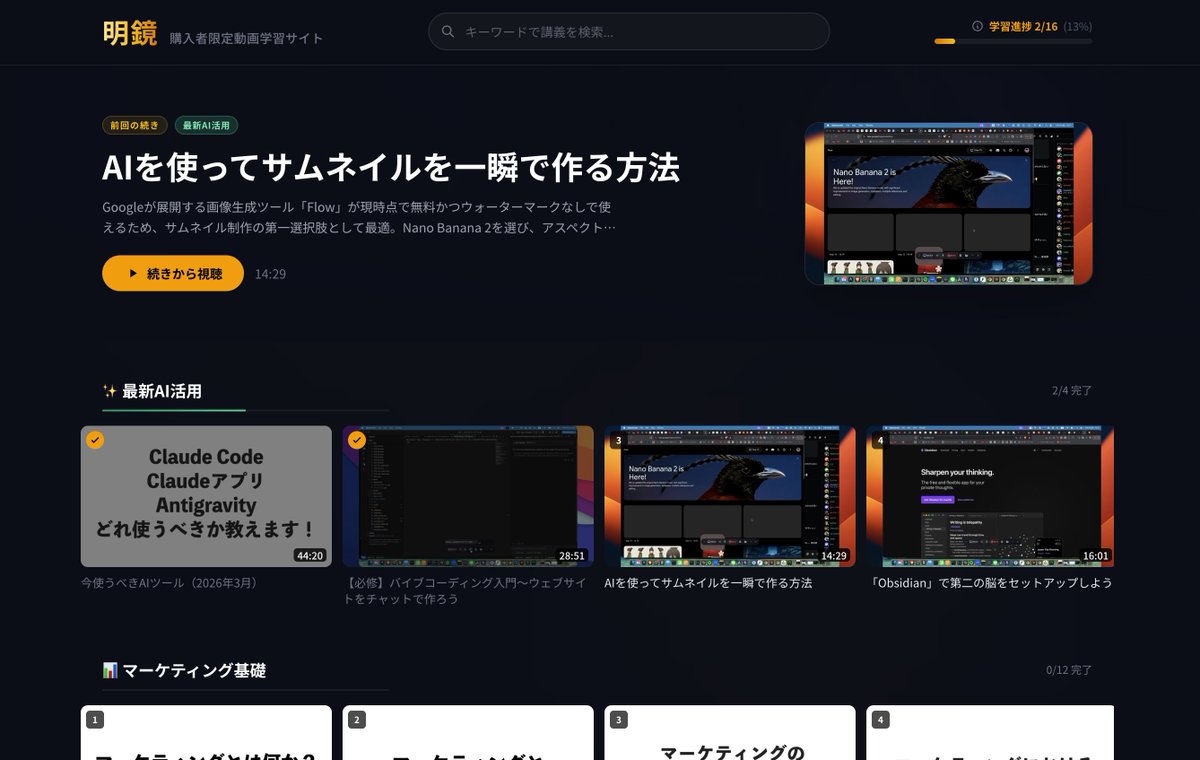Click the number 4 badge on Obsidian card
Image resolution: width=1200 pixels, height=760 pixels.
[881, 440]
